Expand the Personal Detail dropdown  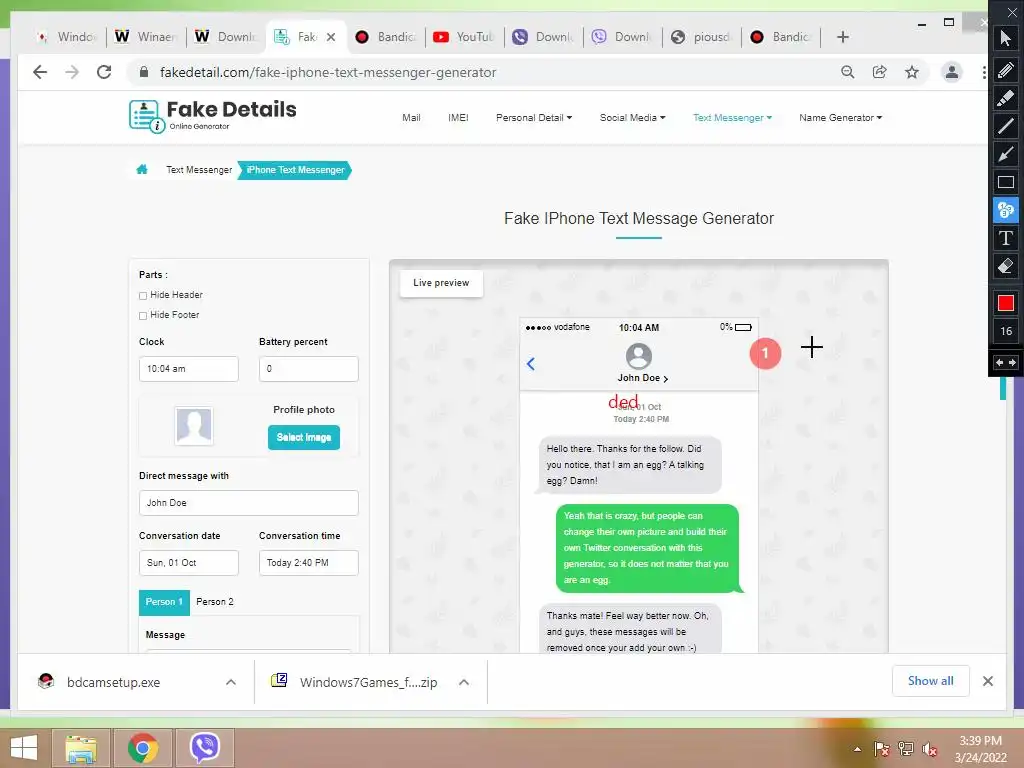534,118
